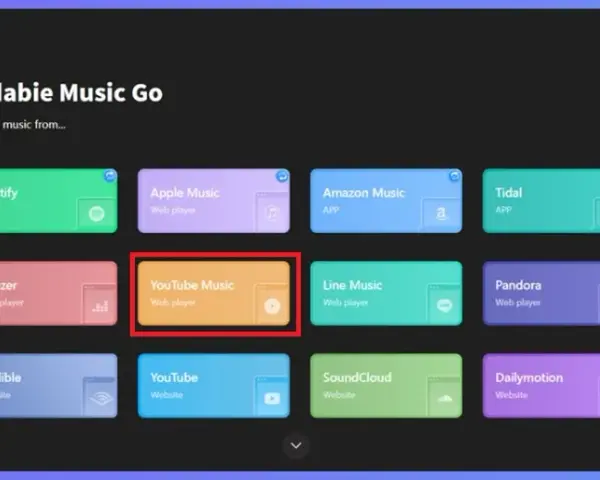Open the YouTube website card

pyautogui.click(x=214, y=385)
